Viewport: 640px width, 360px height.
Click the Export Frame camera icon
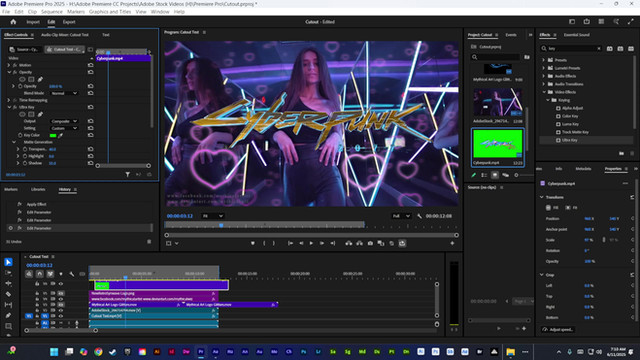tap(370, 243)
